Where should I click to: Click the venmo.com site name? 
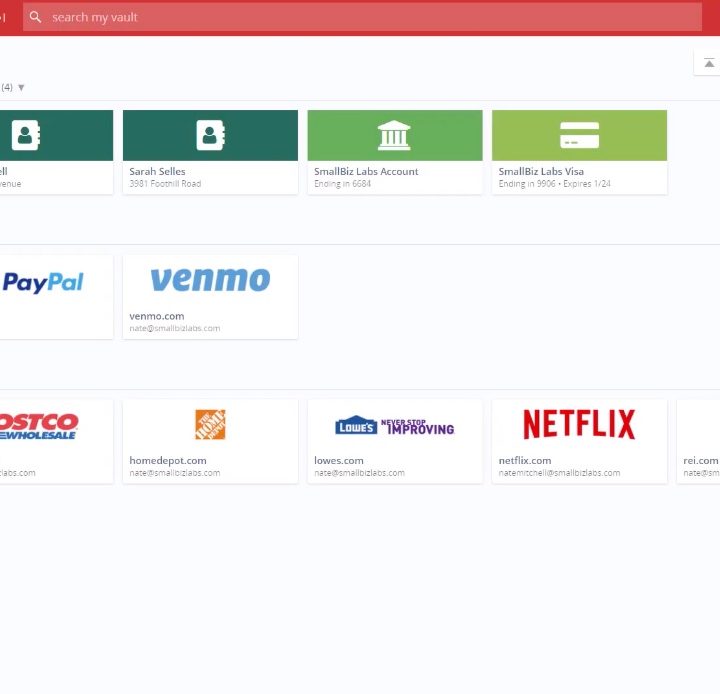point(157,316)
